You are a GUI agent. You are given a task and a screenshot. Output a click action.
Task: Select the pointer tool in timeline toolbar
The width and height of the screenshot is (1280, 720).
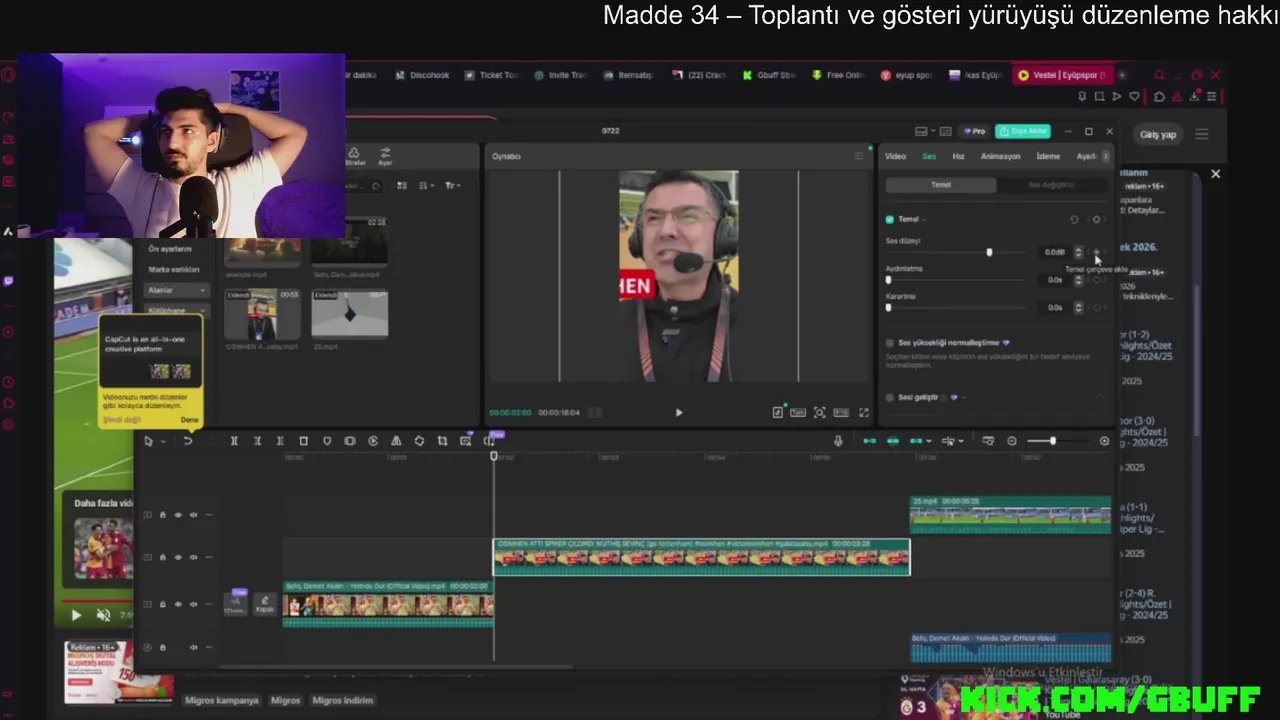147,441
